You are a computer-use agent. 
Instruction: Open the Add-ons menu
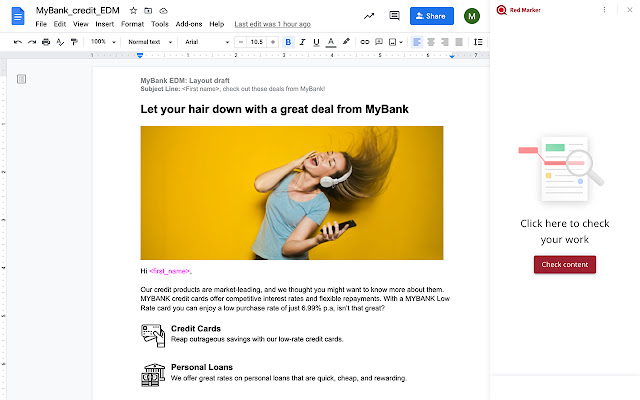189,24
